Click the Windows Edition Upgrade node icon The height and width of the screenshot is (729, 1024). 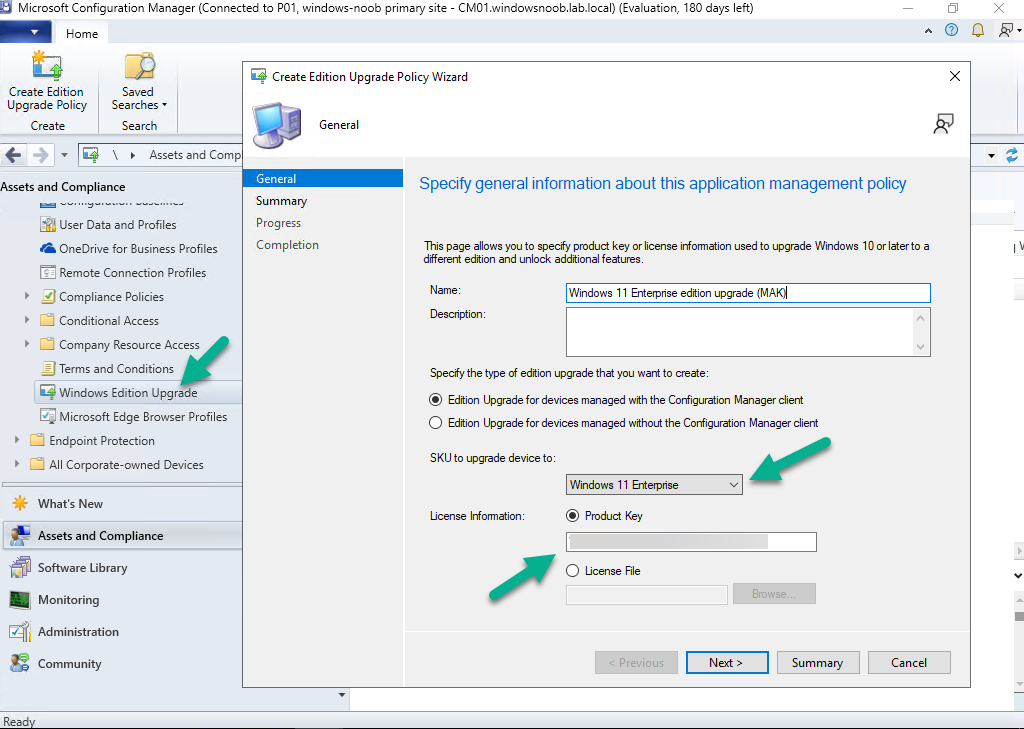[x=48, y=393]
